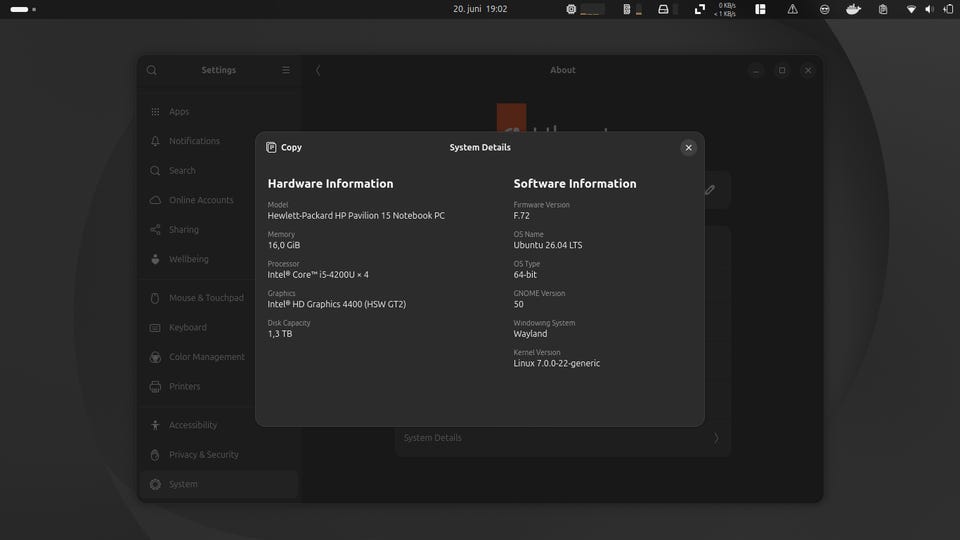Click the pencil icon to edit the device name
960x540 pixels.
click(710, 190)
